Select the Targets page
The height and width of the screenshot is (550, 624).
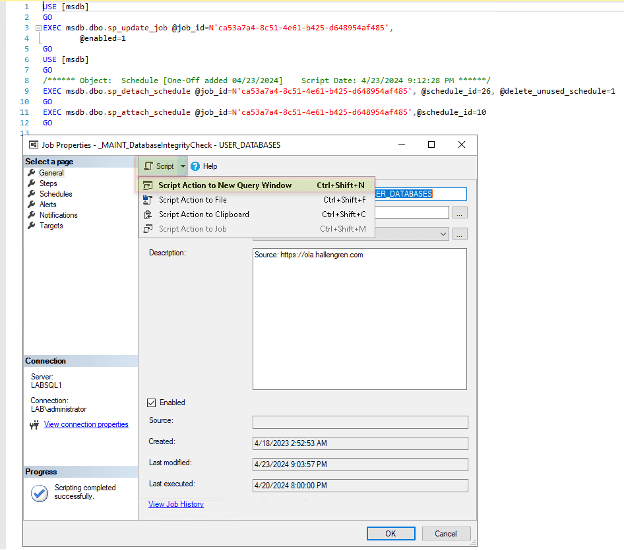pyautogui.click(x=51, y=225)
